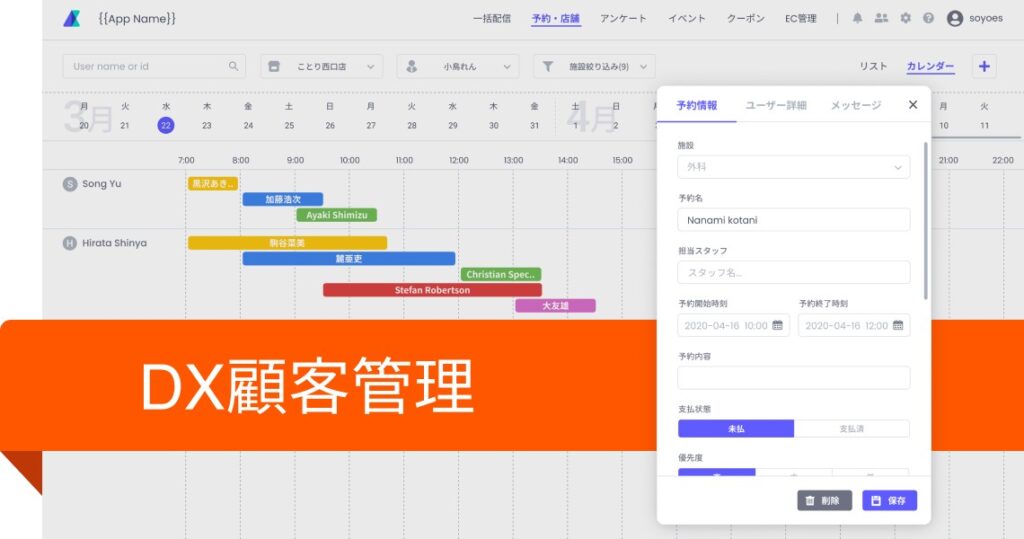The height and width of the screenshot is (539, 1024).
Task: Click the Song Yu avatar icon
Action: tap(70, 184)
